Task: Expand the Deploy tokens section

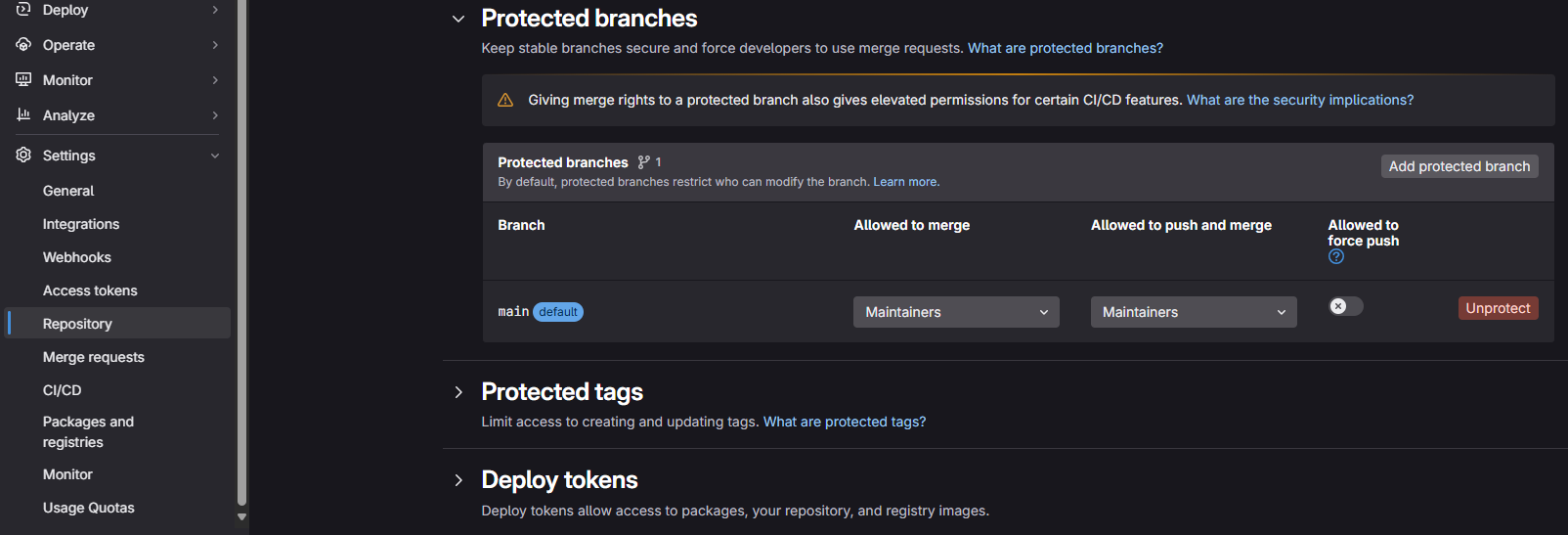Action: tap(458, 480)
